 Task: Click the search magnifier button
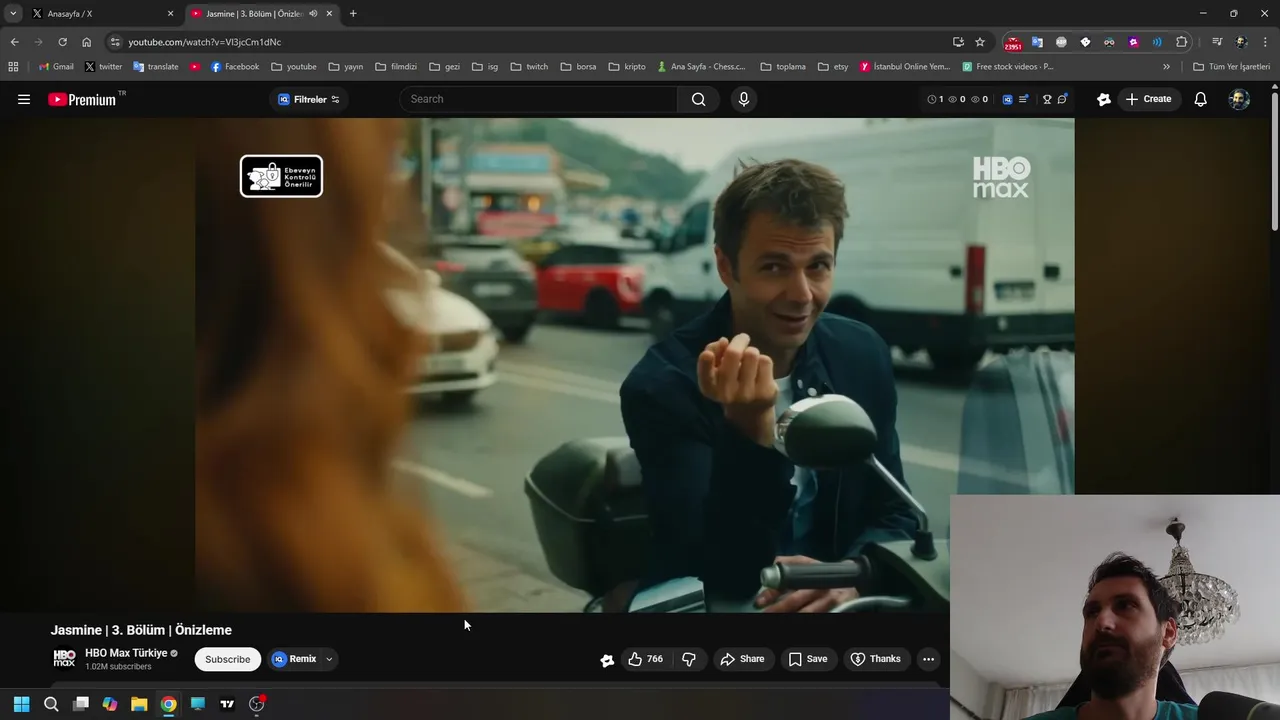(698, 99)
